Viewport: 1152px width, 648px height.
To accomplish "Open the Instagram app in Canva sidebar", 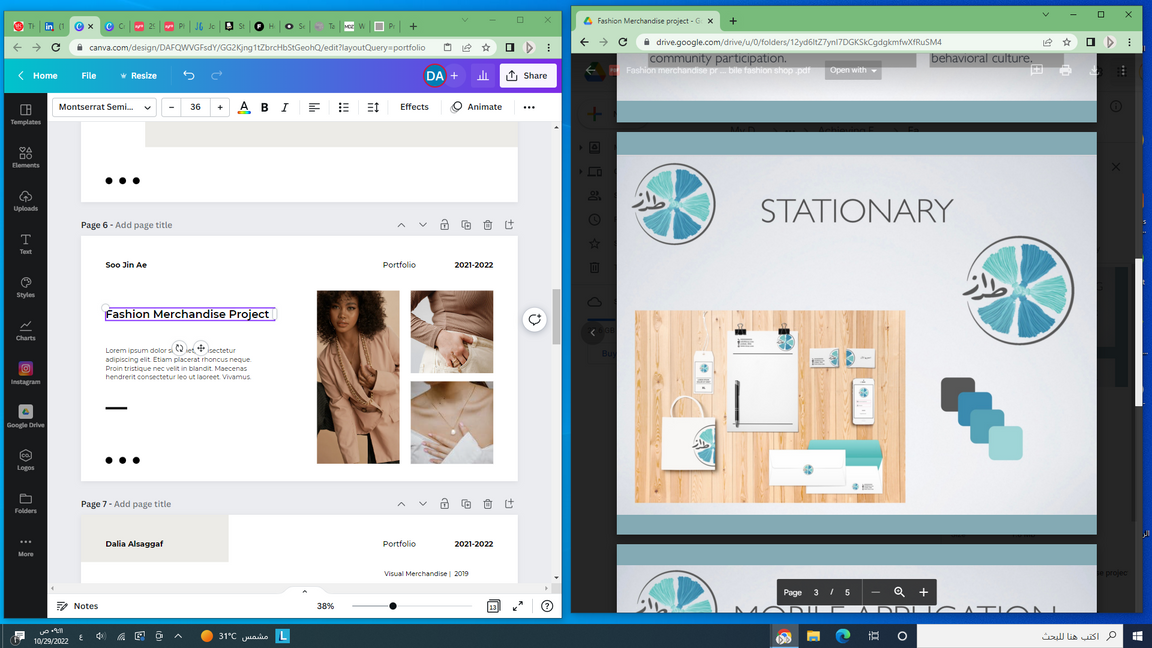I will pyautogui.click(x=26, y=373).
